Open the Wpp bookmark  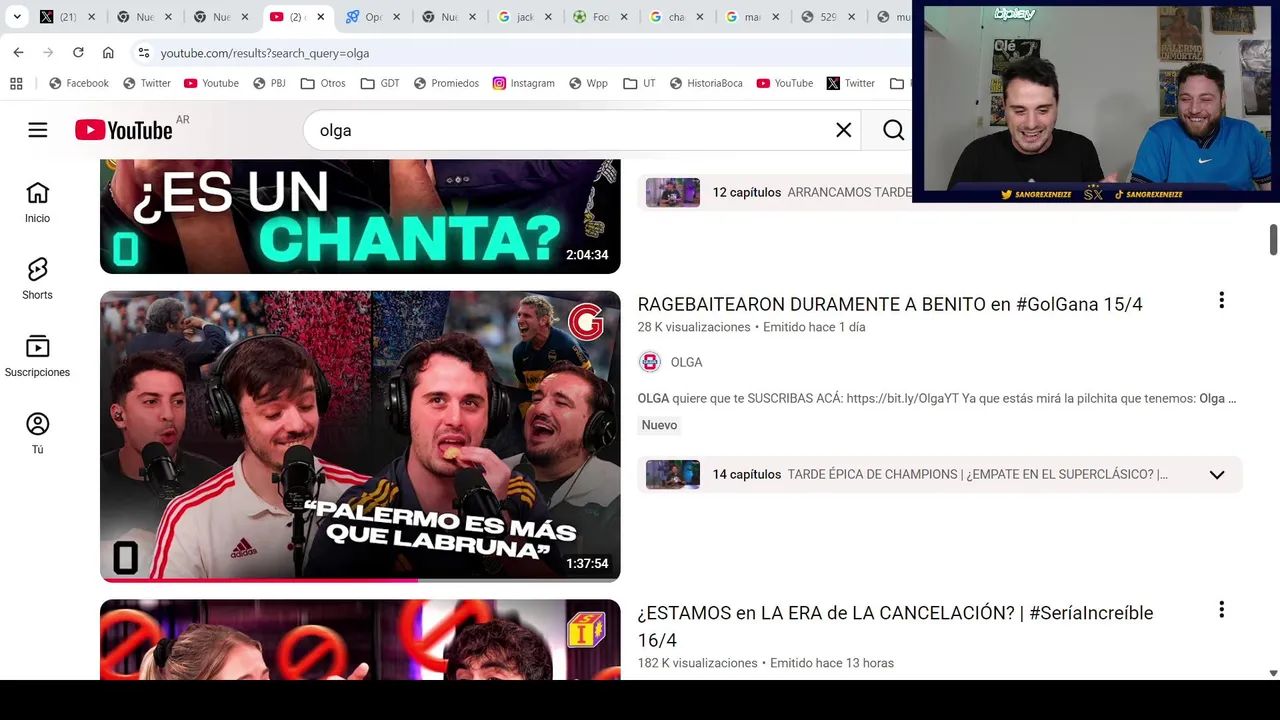tap(588, 83)
